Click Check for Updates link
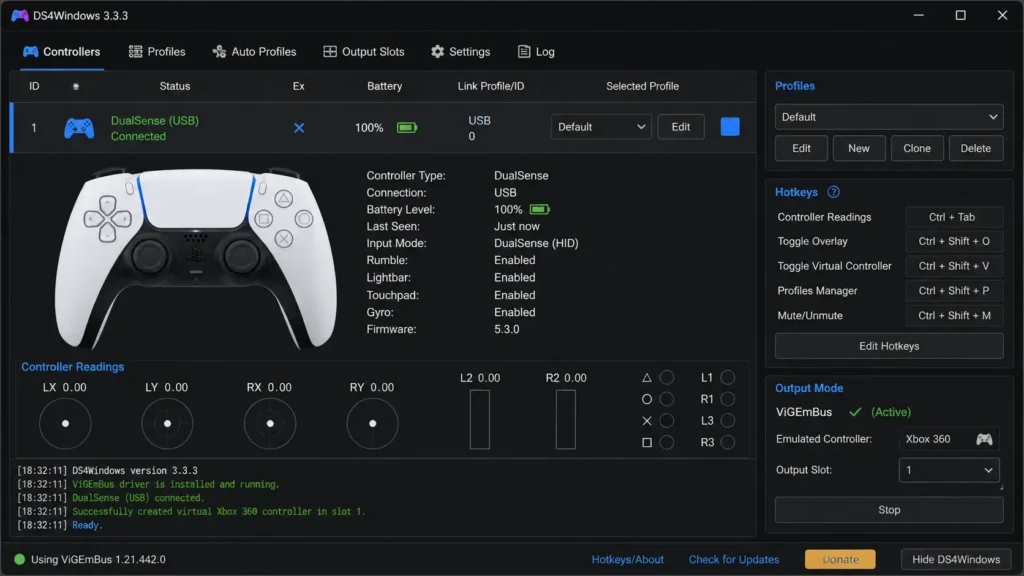 (x=733, y=559)
